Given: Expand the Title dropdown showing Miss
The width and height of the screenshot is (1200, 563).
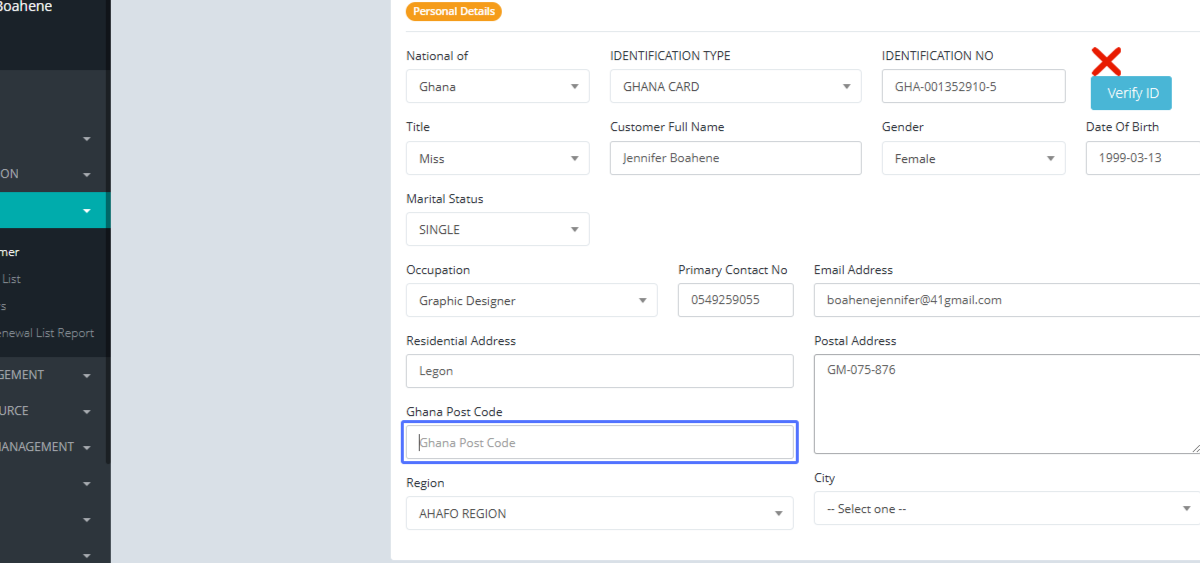Looking at the screenshot, I should 497,159.
